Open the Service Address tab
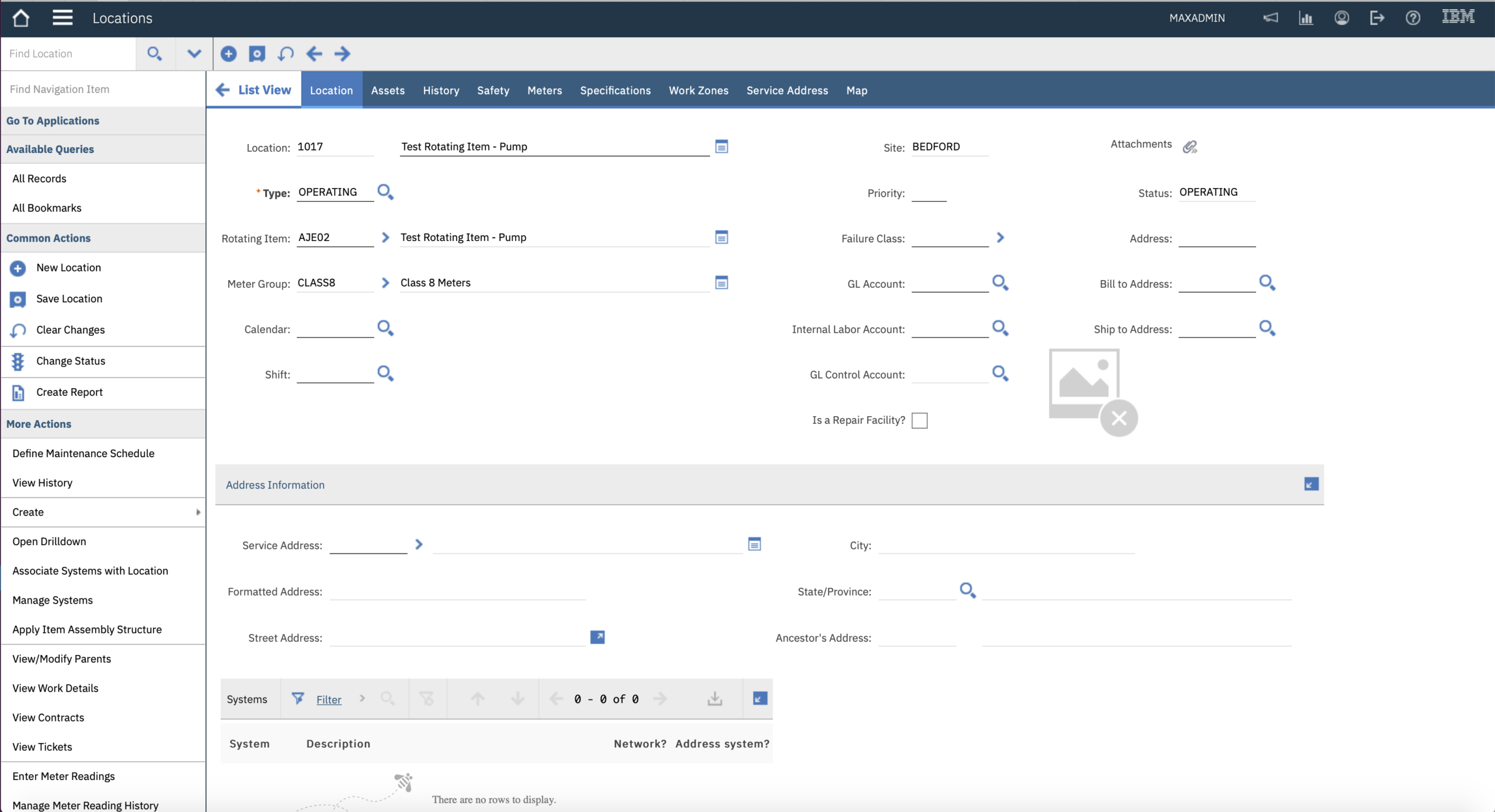Viewport: 1495px width, 812px height. [787, 90]
